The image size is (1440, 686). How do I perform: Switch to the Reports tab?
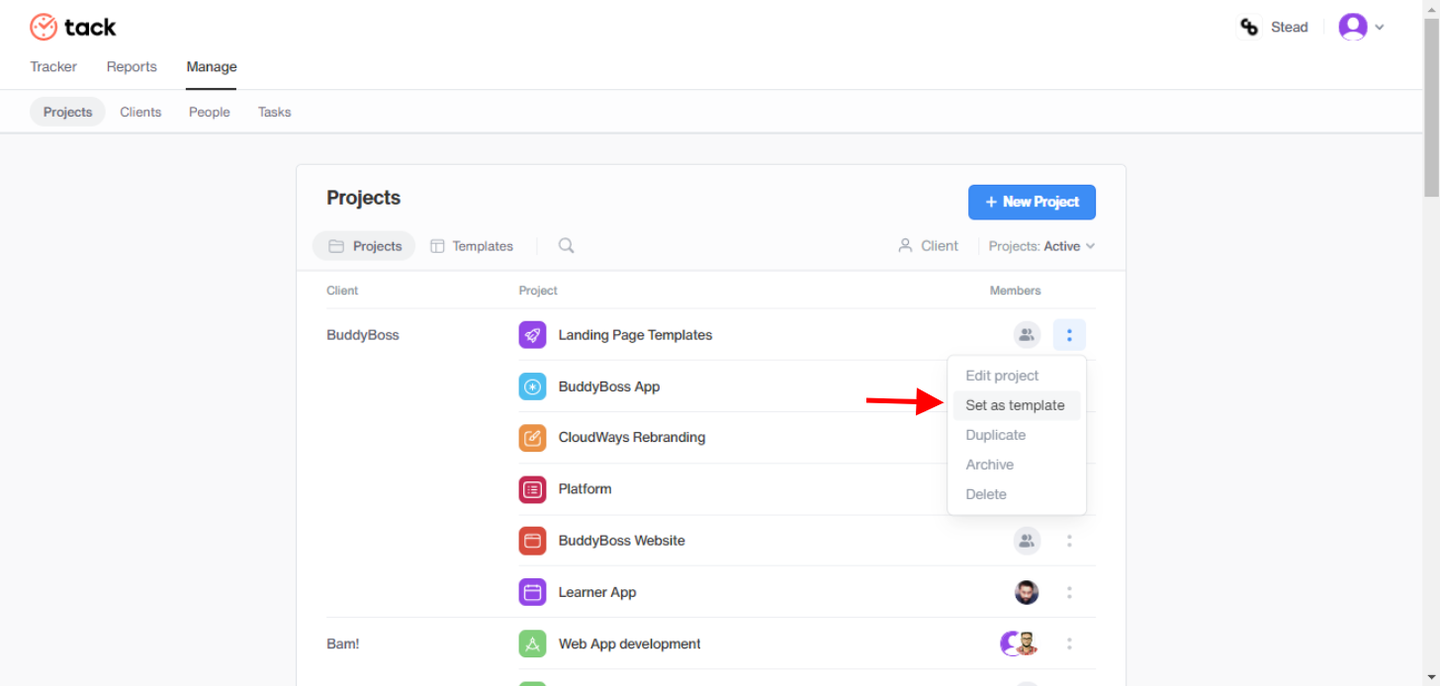click(x=132, y=67)
